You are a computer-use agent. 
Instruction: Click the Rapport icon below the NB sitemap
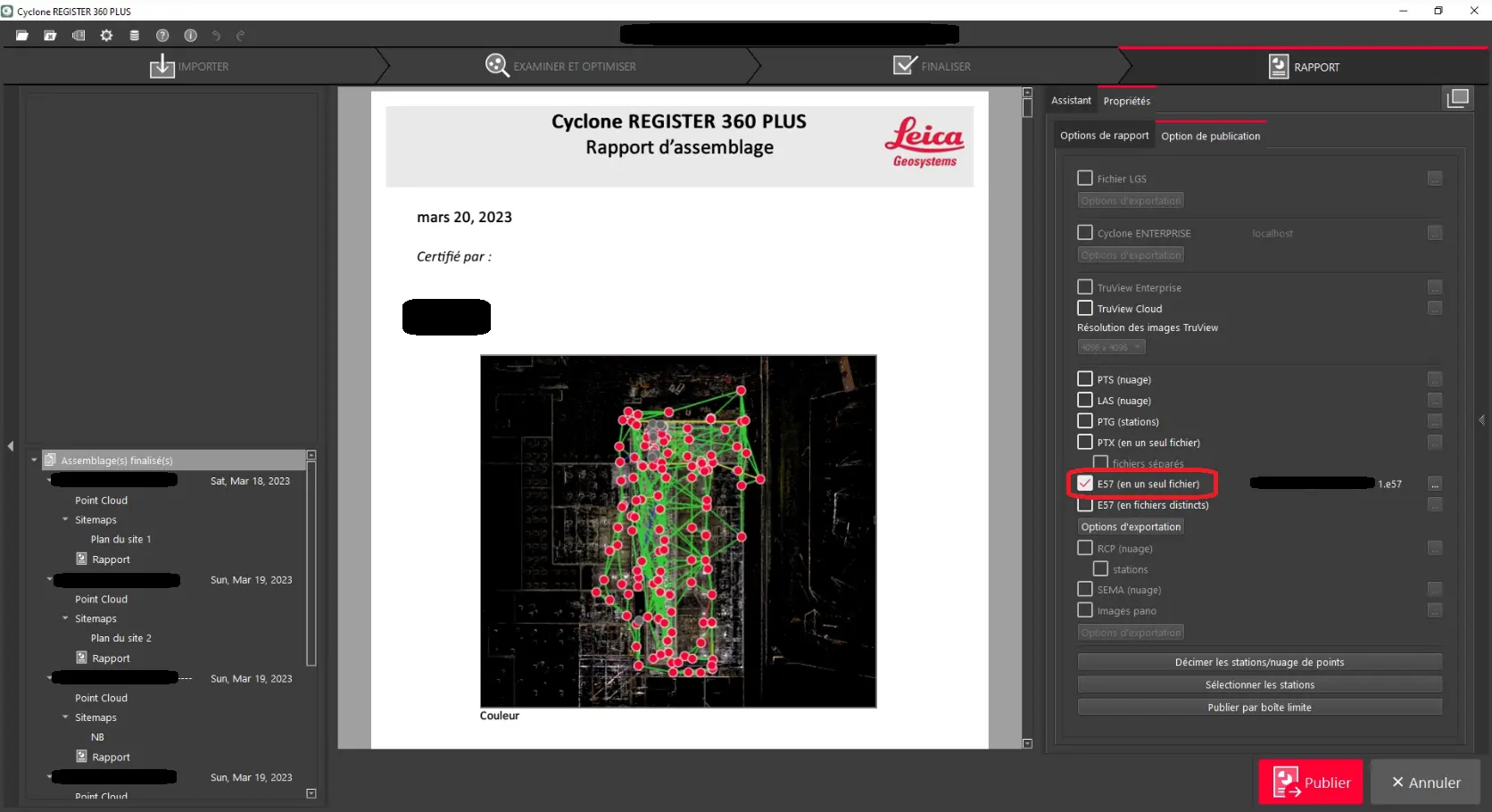coord(82,757)
